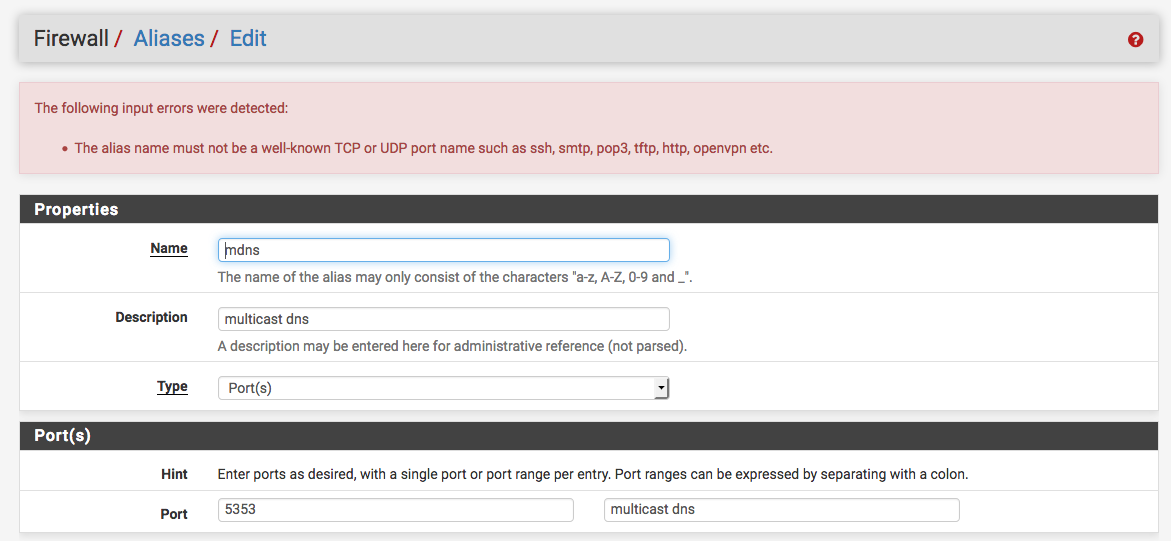Click the allowed alias characters help text

(456, 278)
